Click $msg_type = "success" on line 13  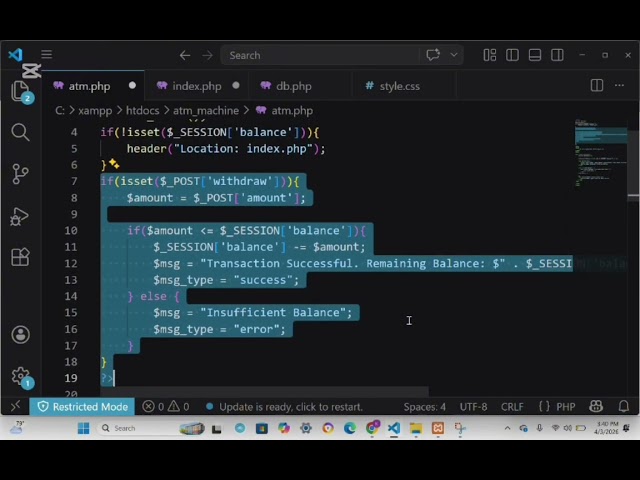226,280
